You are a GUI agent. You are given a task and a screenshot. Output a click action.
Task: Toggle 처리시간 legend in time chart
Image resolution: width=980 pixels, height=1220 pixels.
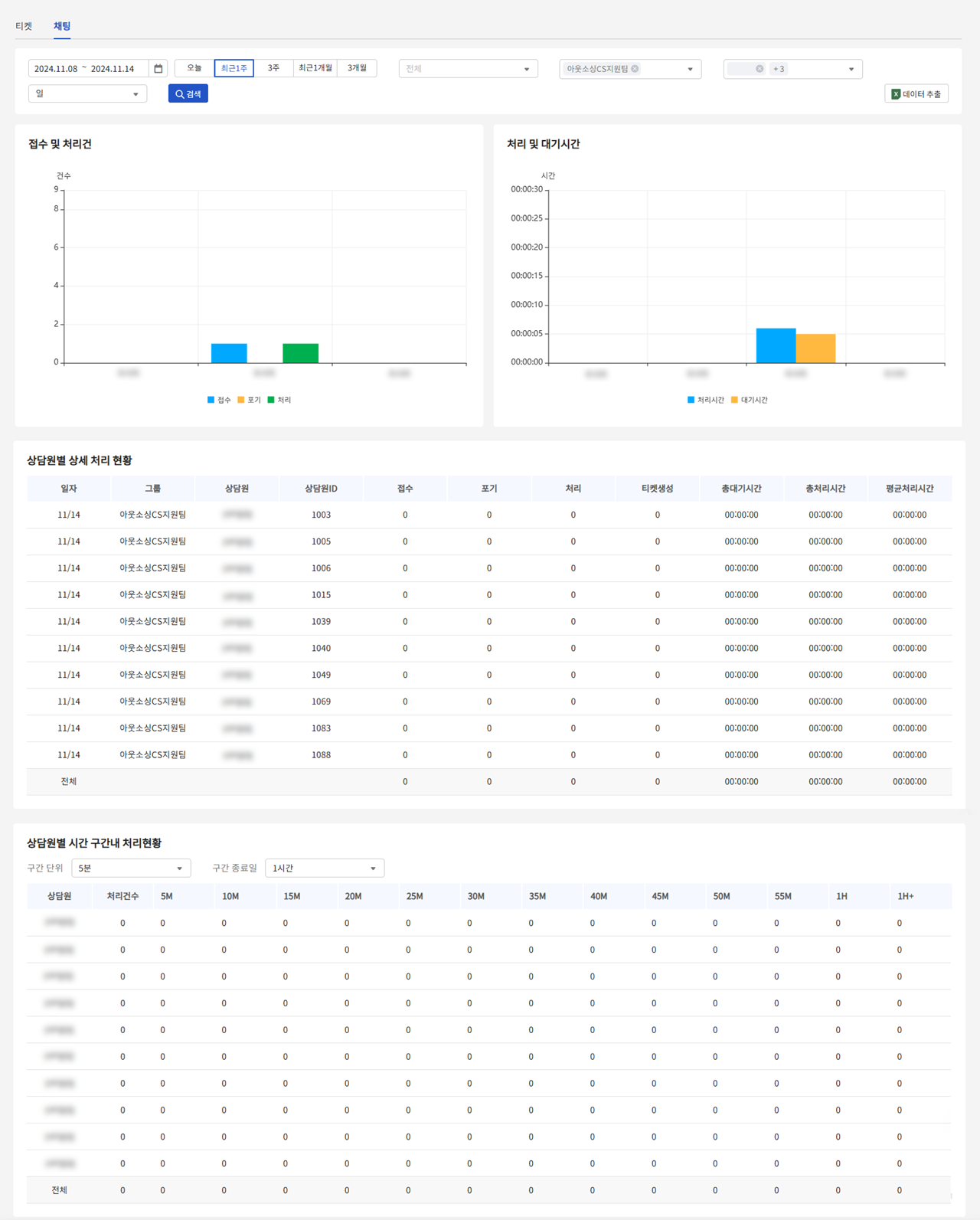coord(705,400)
